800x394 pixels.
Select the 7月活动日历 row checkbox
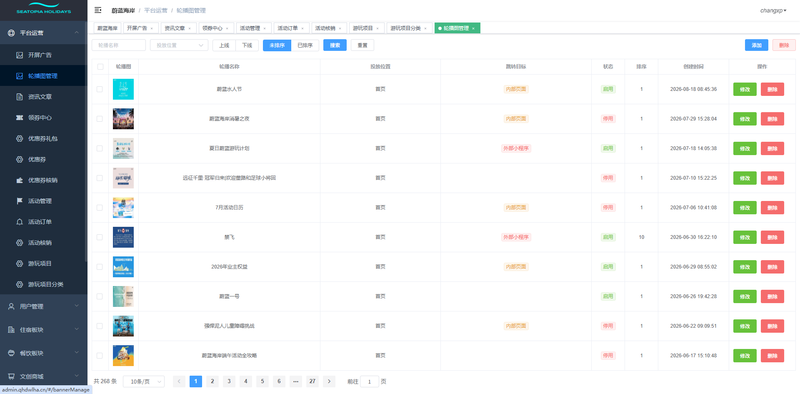100,207
